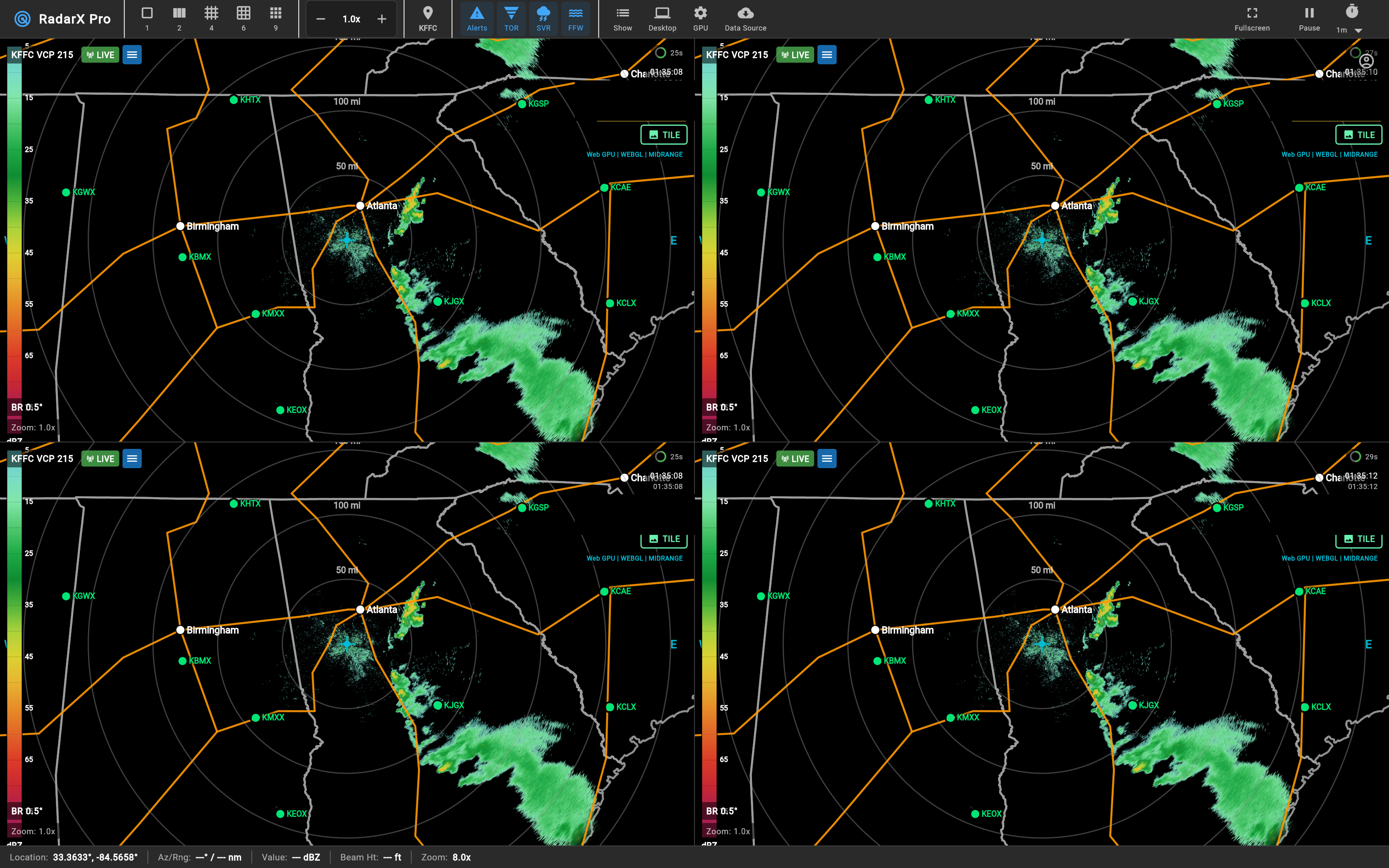Toggle FFW flash flood warnings
The width and height of the screenshot is (1389, 868).
click(575, 18)
